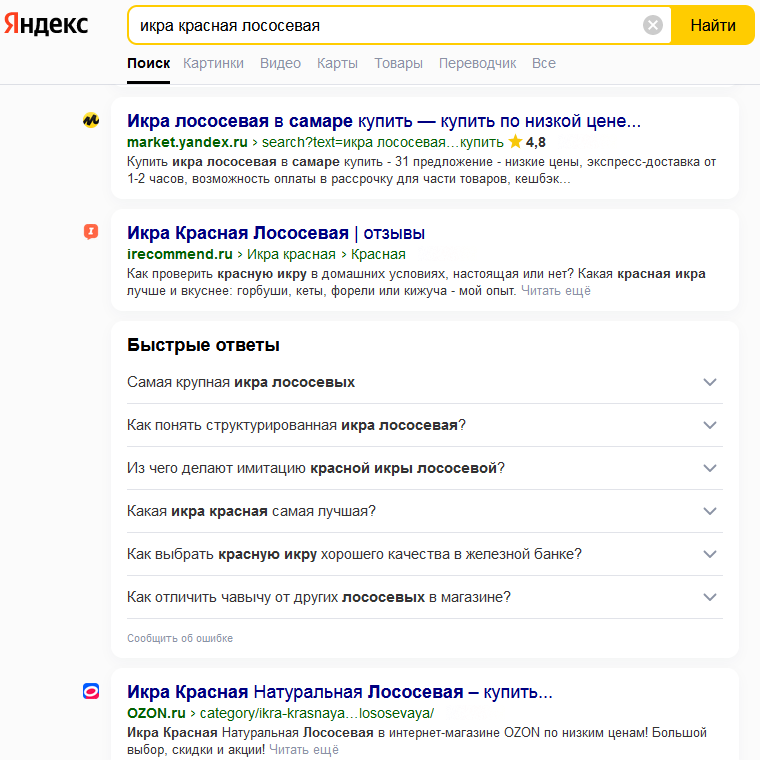Switch to the Картинки tab
The height and width of the screenshot is (760, 760).
click(x=213, y=63)
